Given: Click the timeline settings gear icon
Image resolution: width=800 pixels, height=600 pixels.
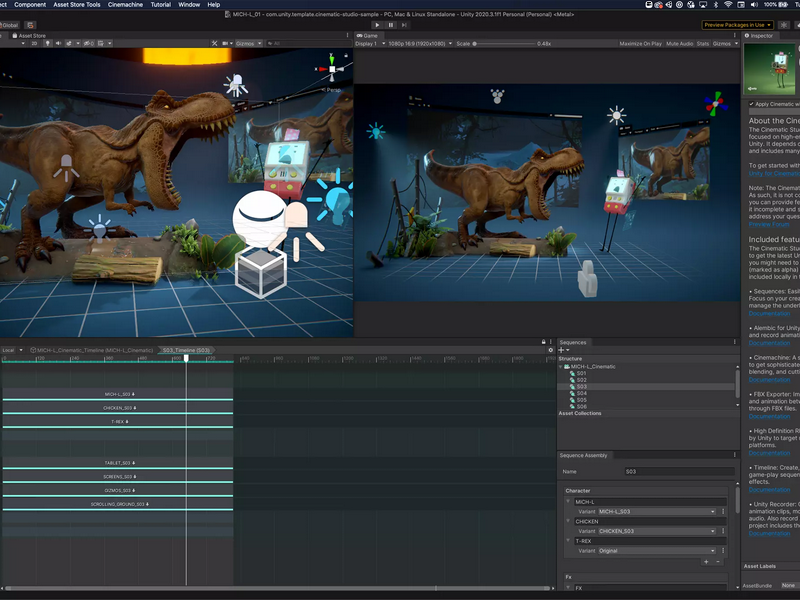Looking at the screenshot, I should pos(551,350).
